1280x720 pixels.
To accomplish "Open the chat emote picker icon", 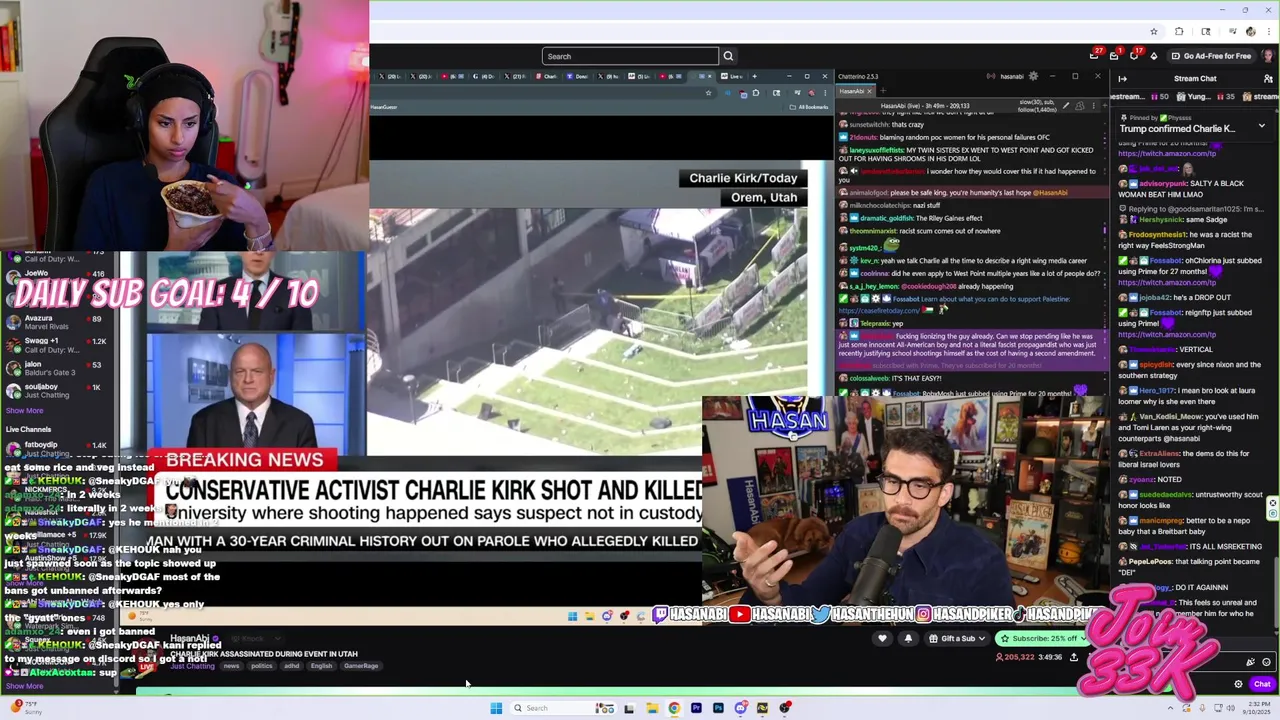I will pyautogui.click(x=1266, y=662).
